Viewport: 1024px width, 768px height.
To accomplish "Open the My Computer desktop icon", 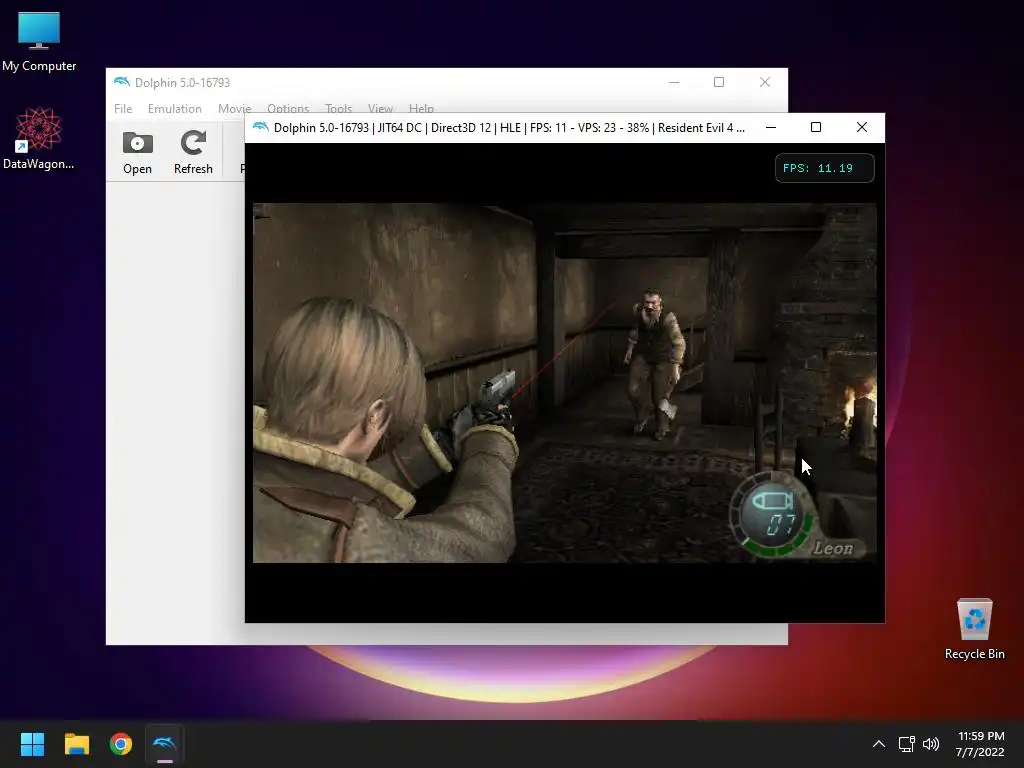I will point(39,42).
